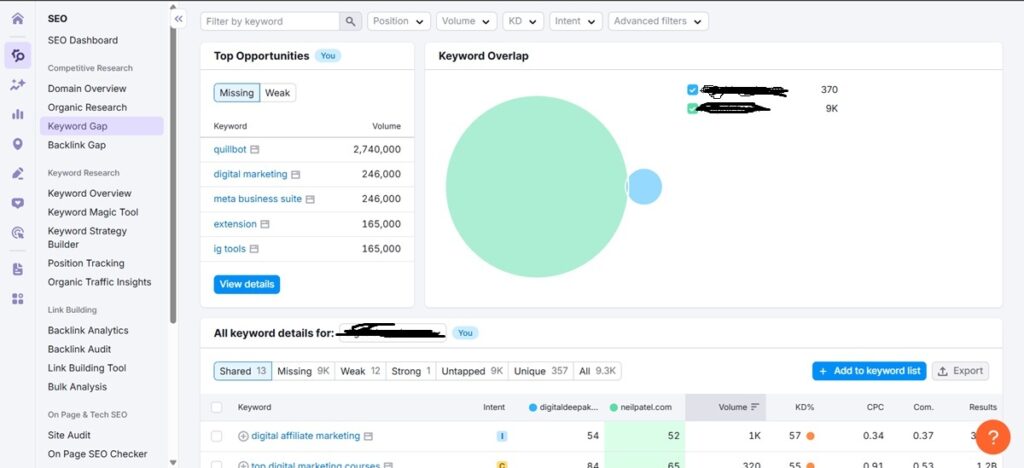1024x468 pixels.
Task: Open the digital affiliate marketing keyword link
Action: click(306, 436)
